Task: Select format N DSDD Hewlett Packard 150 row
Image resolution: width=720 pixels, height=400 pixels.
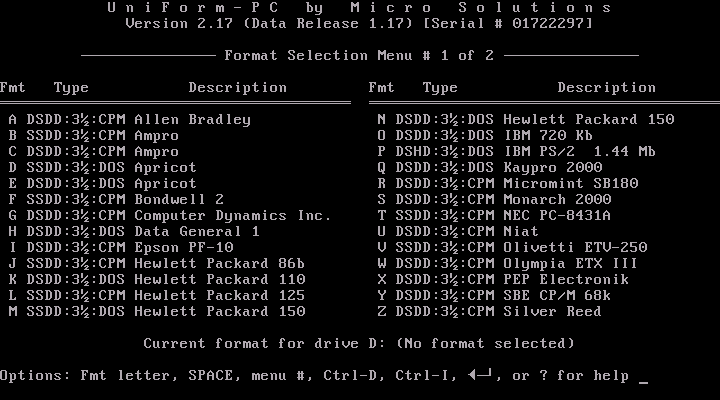Action: pyautogui.click(x=526, y=119)
